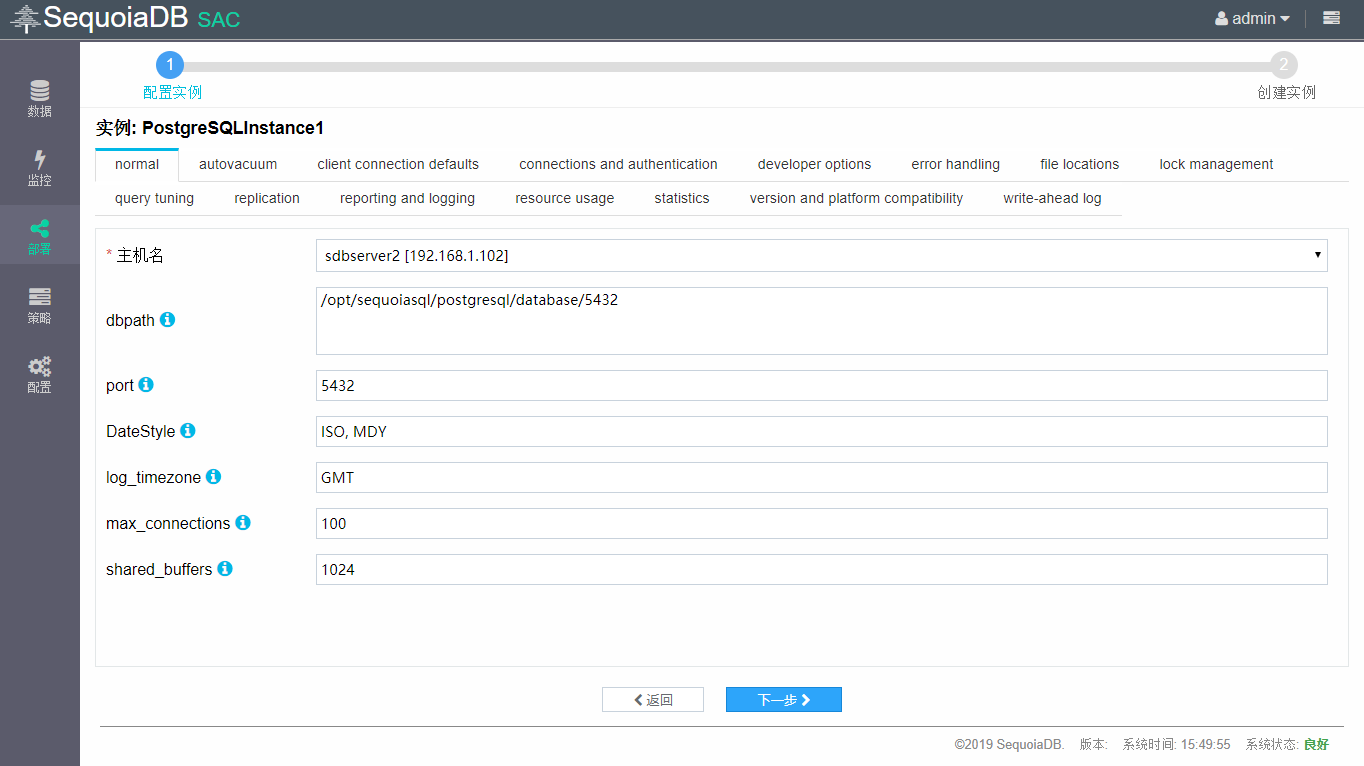
Task: Show the port info tooltip icon
Action: click(149, 384)
